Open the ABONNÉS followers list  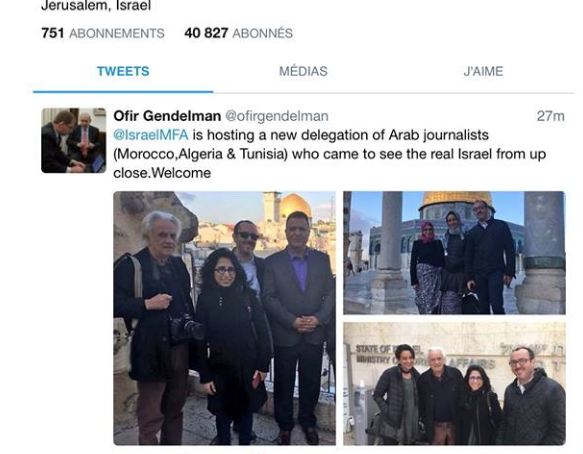pos(262,33)
